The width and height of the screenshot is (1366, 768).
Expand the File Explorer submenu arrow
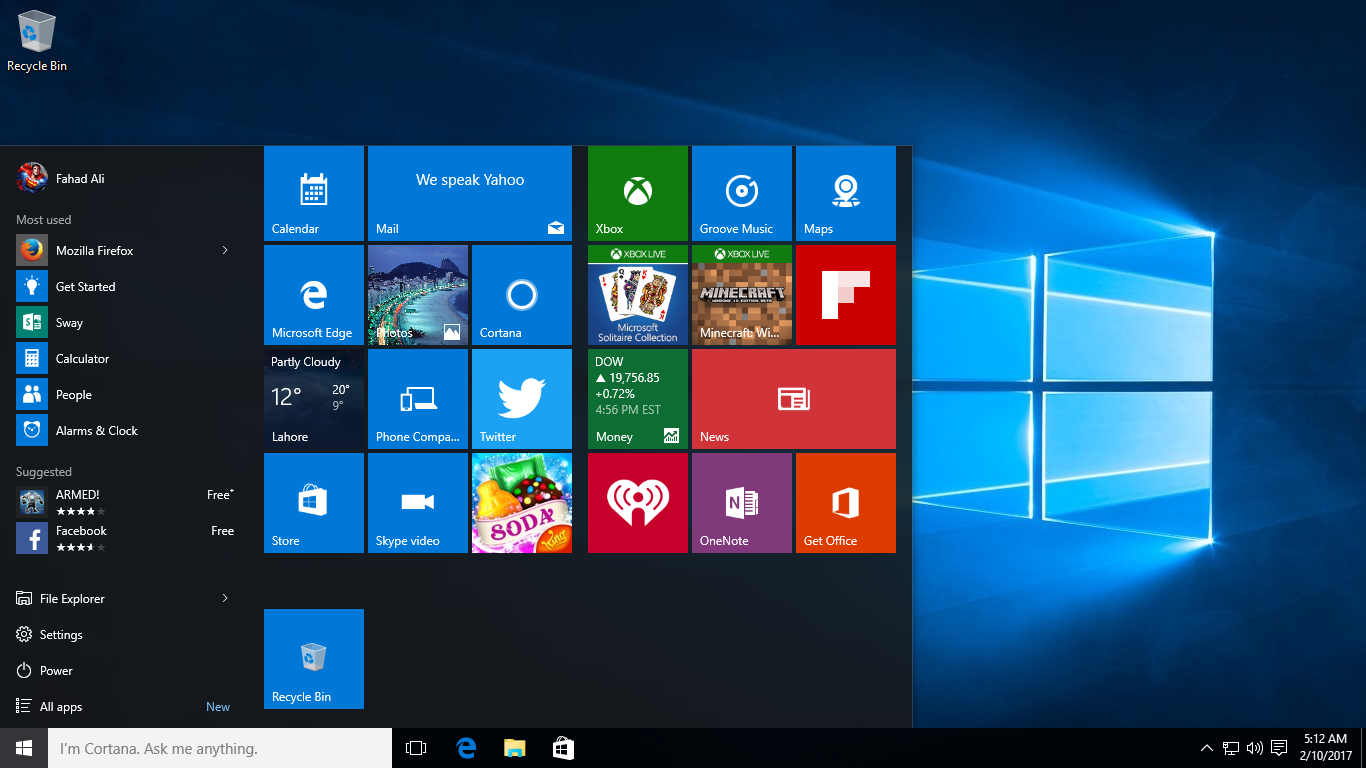tap(225, 598)
